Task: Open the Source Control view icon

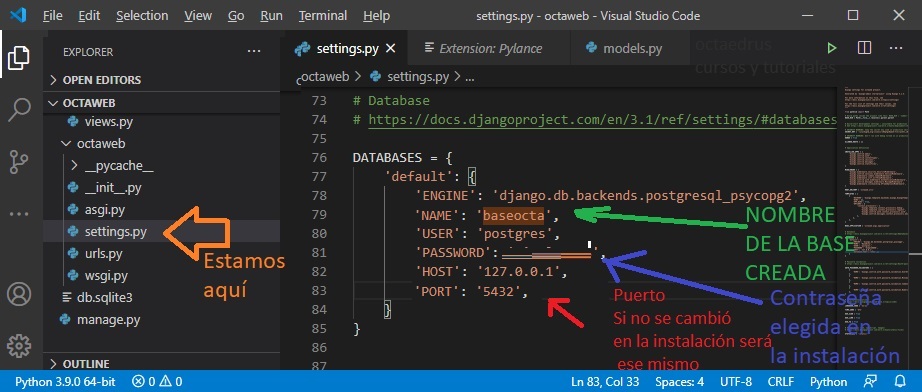Action: (19, 162)
